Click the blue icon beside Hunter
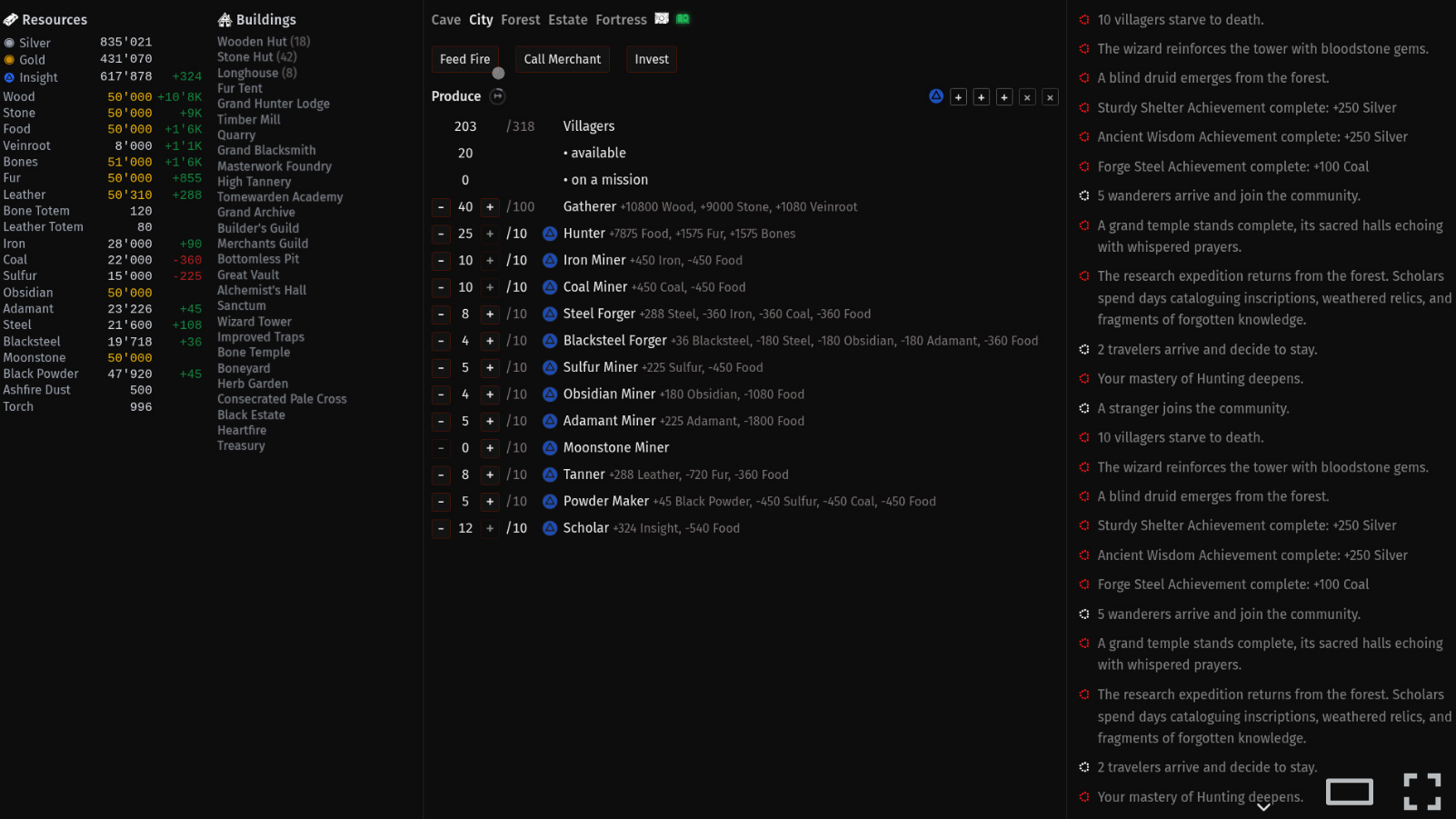 (x=550, y=234)
